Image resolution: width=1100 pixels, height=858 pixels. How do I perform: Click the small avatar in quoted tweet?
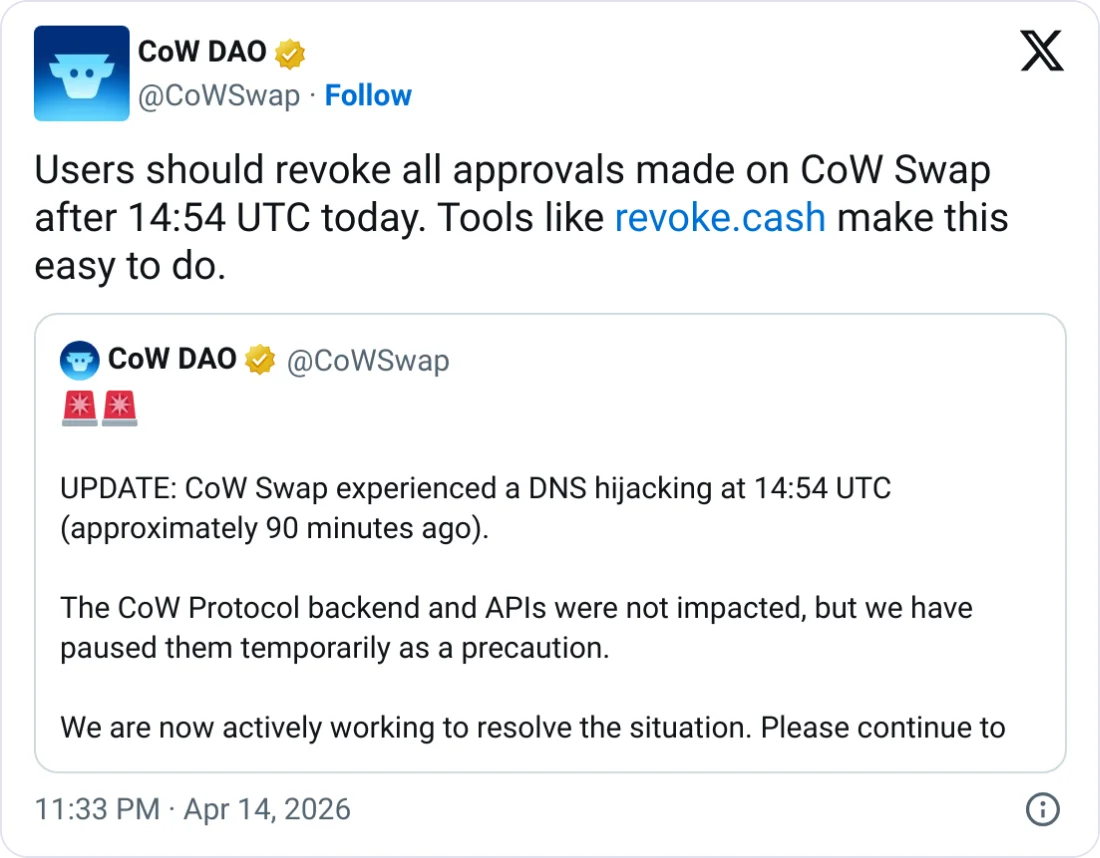[80, 360]
